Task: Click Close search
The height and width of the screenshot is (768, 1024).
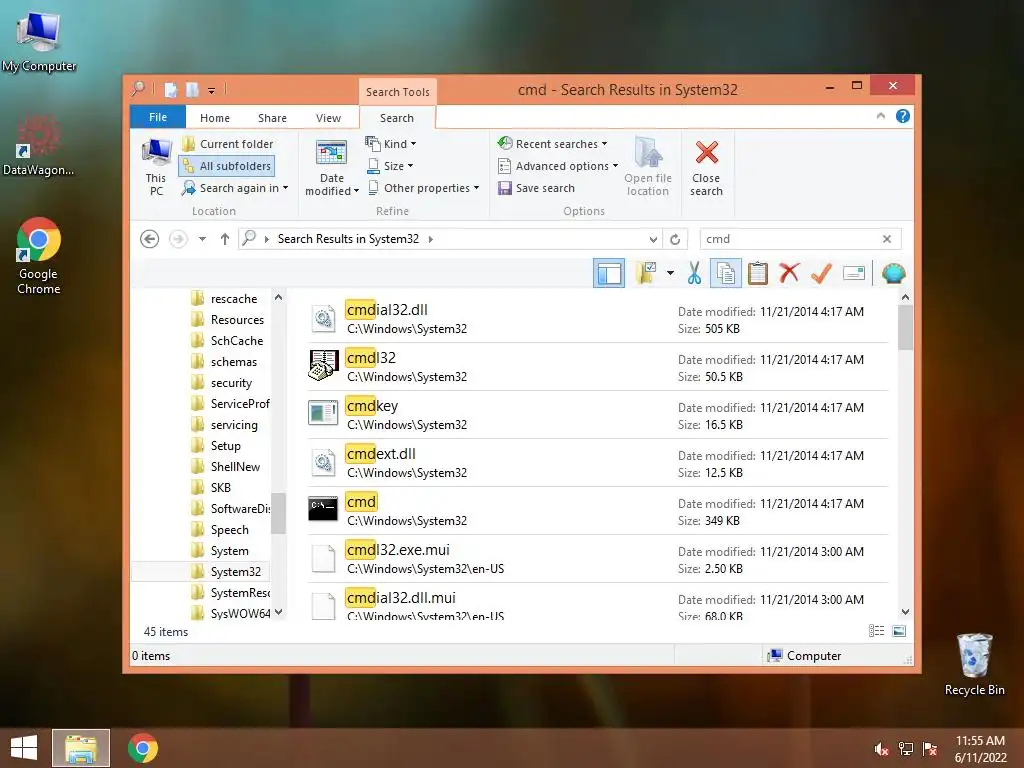Action: coord(706,167)
